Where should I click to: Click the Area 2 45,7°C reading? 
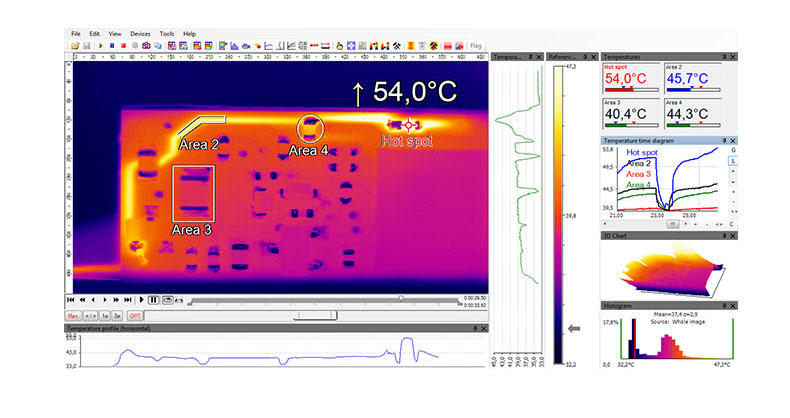(687, 79)
